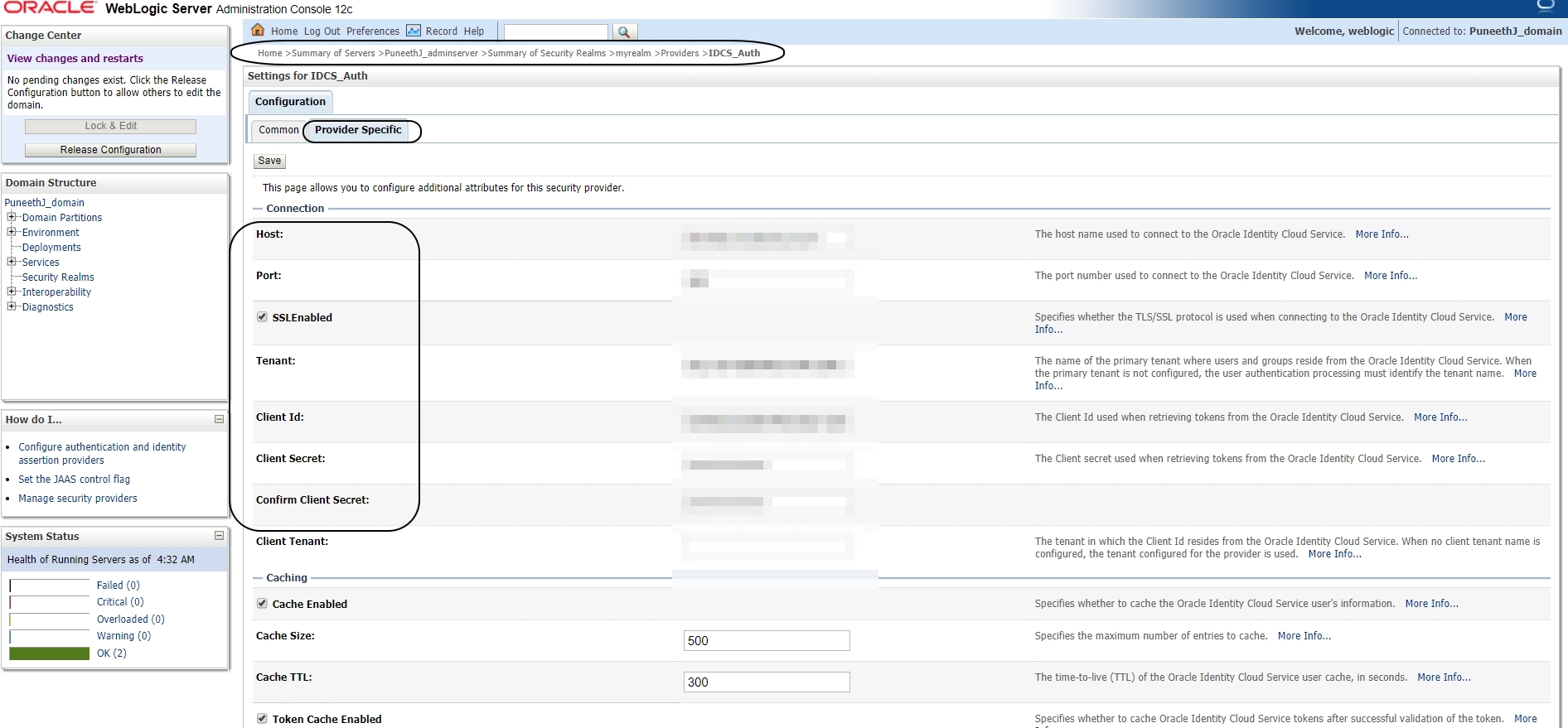Switch to the Common sub-tab
This screenshot has height=728, width=1568.
278,130
